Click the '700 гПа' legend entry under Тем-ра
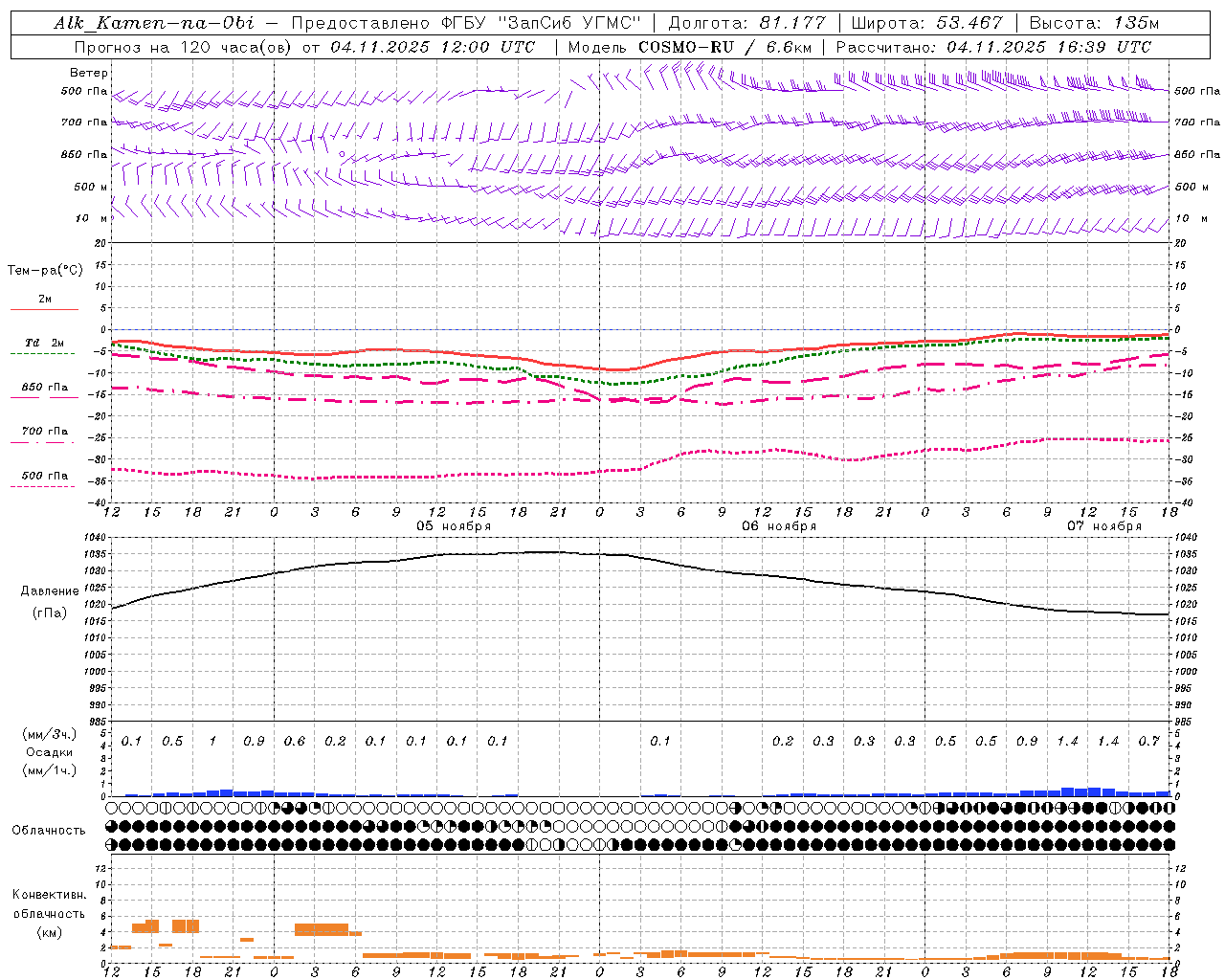Viewport: 1225px width, 980px height. [44, 432]
